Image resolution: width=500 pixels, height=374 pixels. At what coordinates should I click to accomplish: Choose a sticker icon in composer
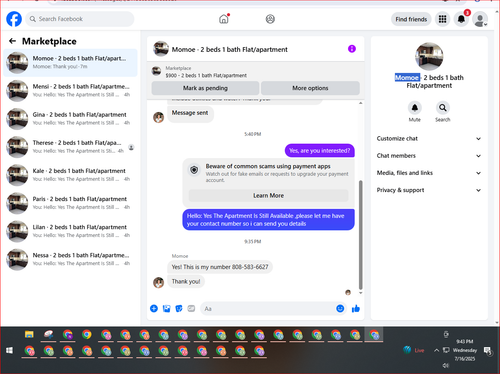[179, 309]
